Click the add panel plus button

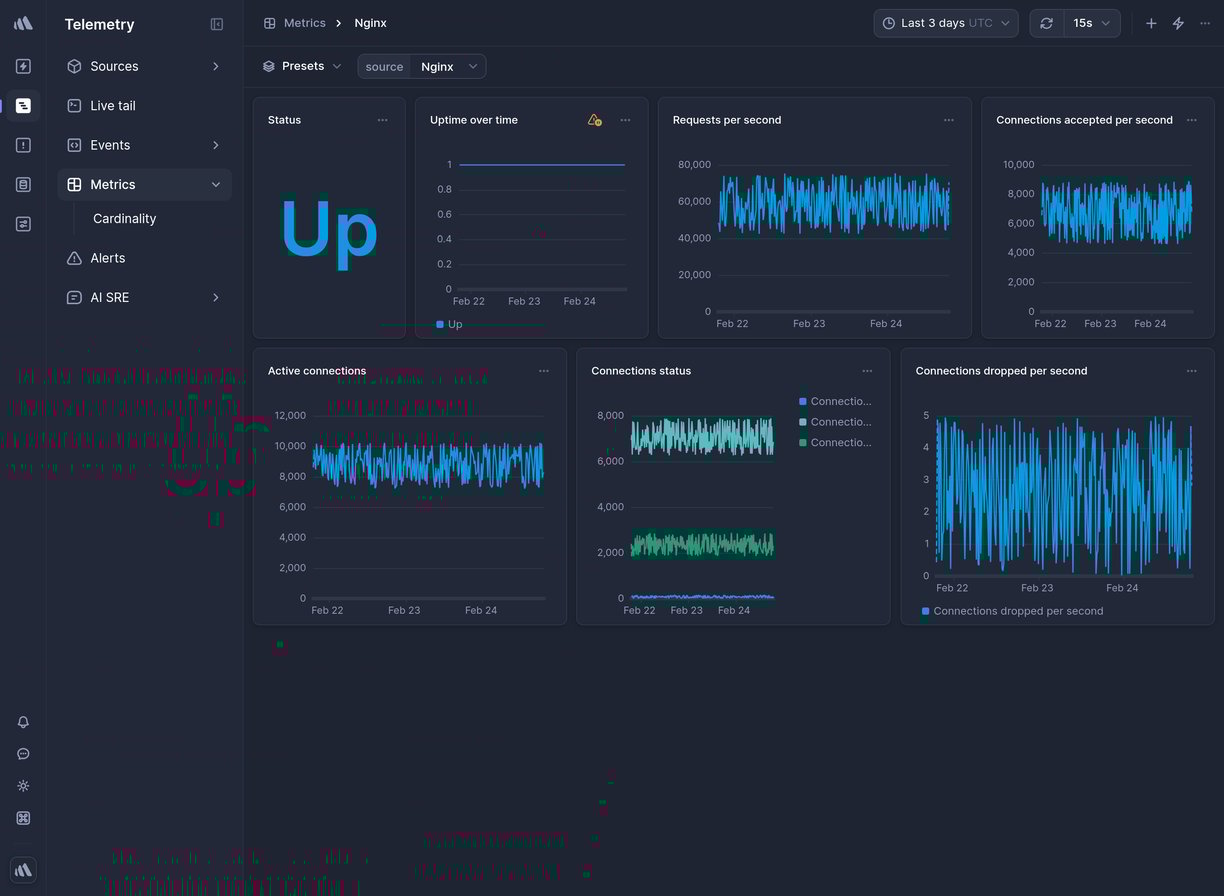point(1151,22)
